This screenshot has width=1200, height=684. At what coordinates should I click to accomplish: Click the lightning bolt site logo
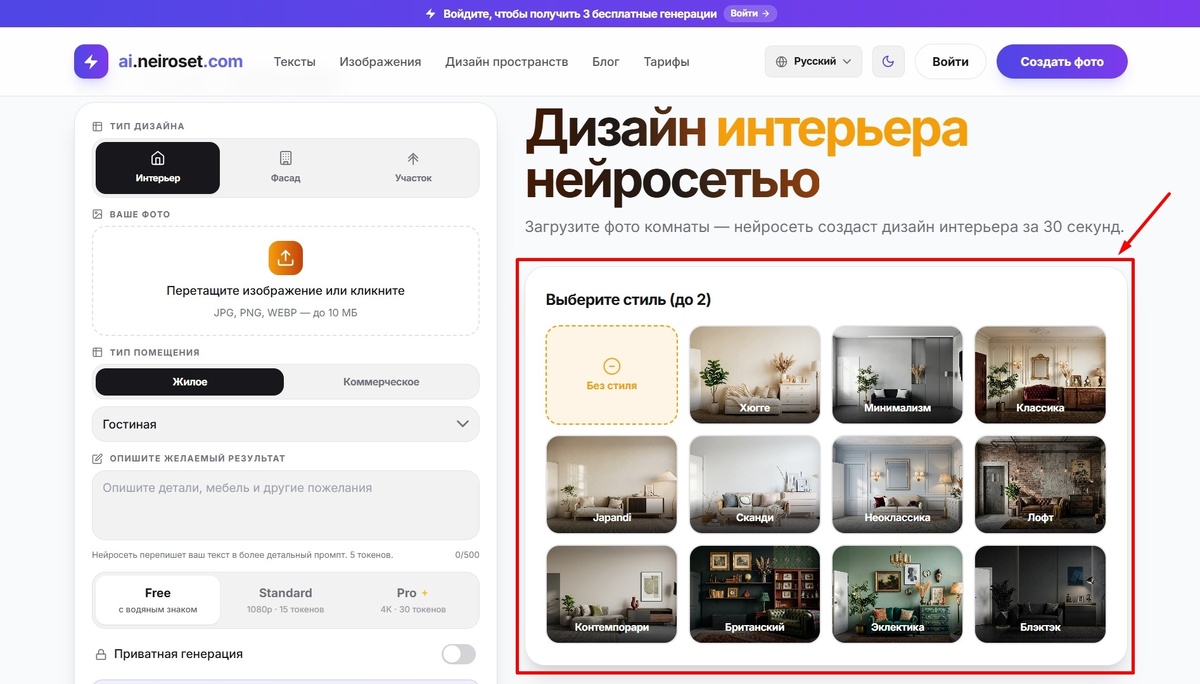[91, 61]
